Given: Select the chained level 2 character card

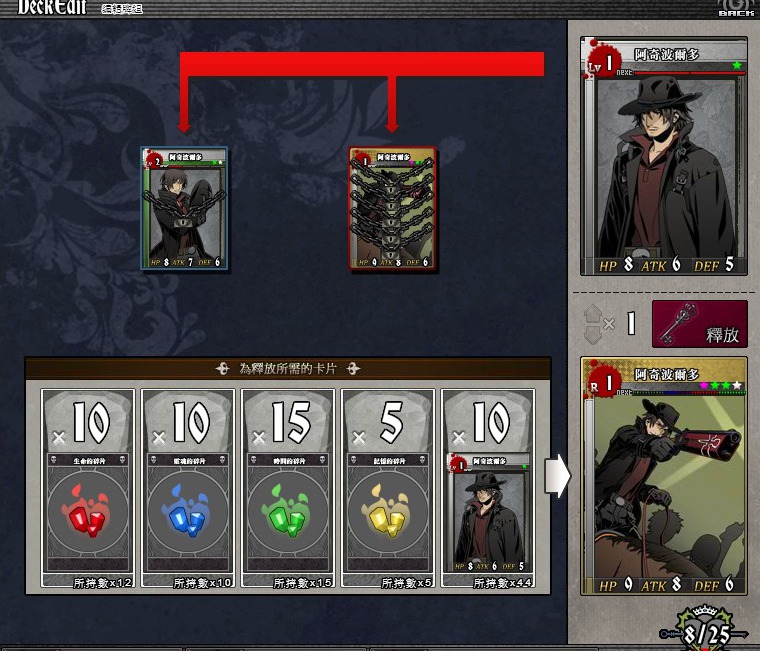Looking at the screenshot, I should pos(184,208).
